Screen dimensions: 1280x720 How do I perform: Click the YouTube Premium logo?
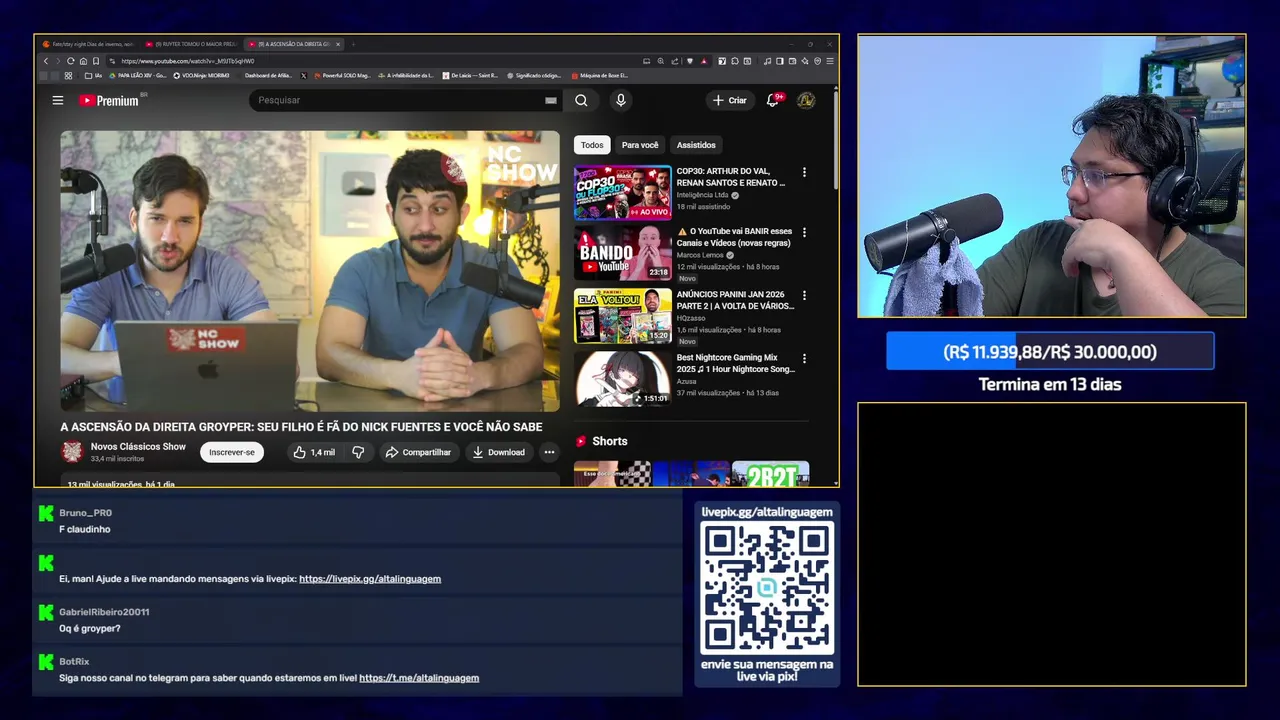pyautogui.click(x=109, y=100)
